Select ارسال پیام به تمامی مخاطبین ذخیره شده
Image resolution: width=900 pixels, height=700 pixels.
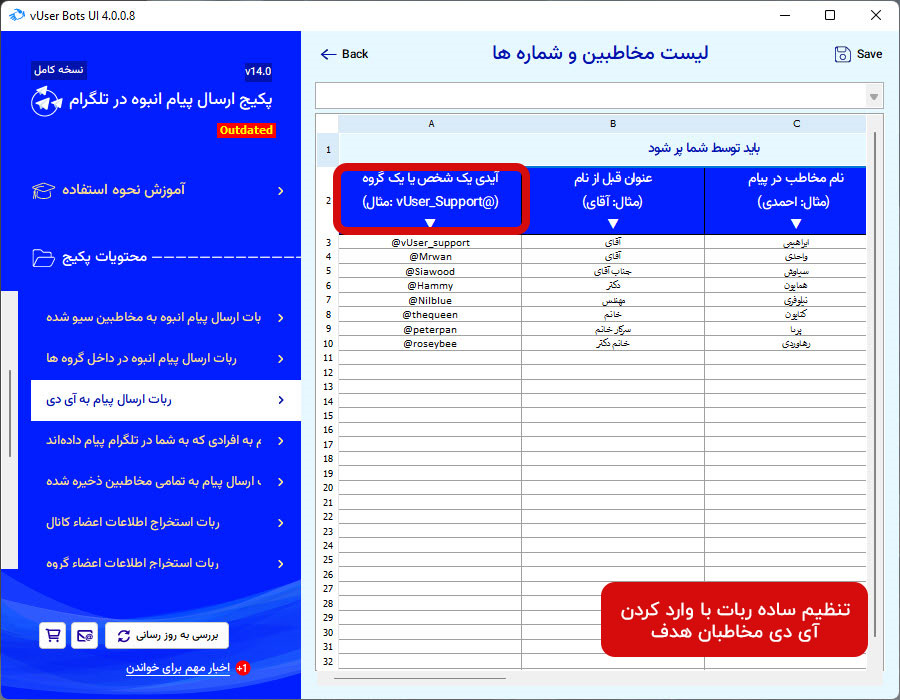165,481
